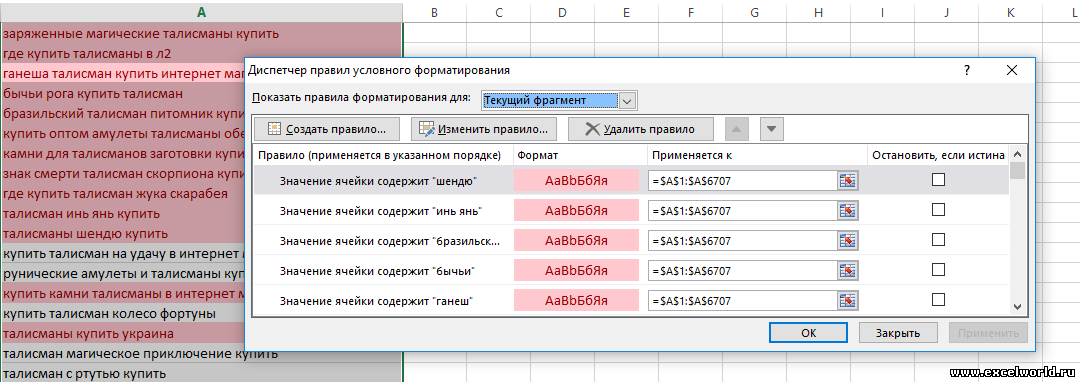Open "Текущий фрагмент" dropdown list
The width and height of the screenshot is (1080, 382).
[x=627, y=100]
